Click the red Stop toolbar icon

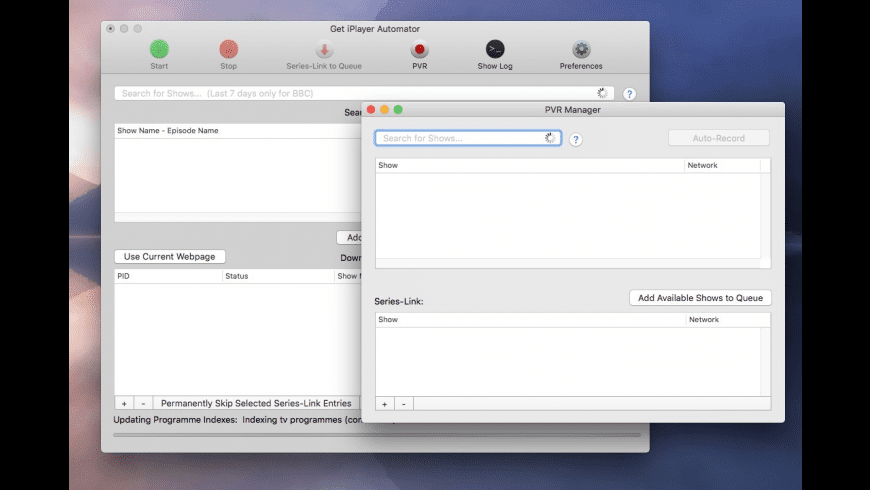(x=229, y=49)
